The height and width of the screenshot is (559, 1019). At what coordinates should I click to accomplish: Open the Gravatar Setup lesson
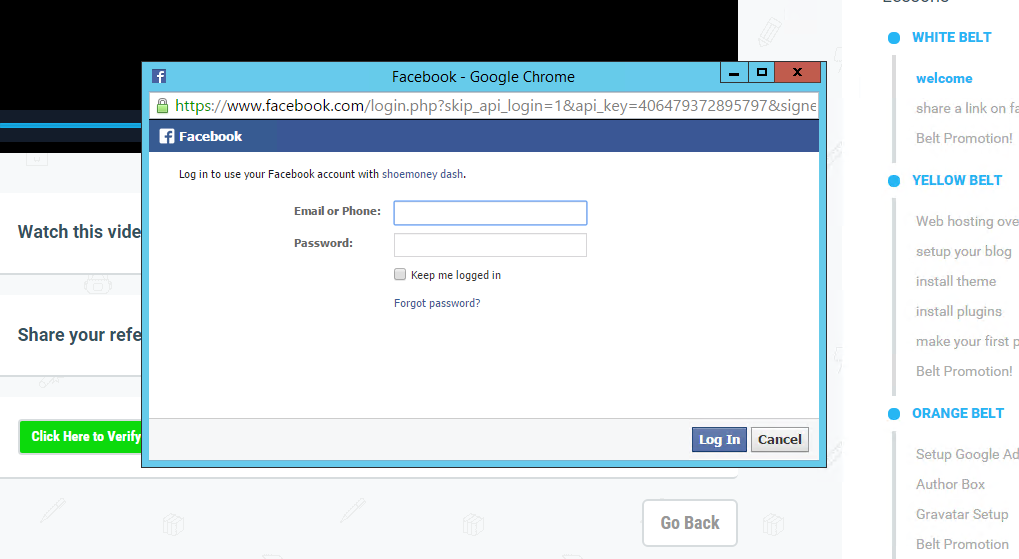[962, 514]
